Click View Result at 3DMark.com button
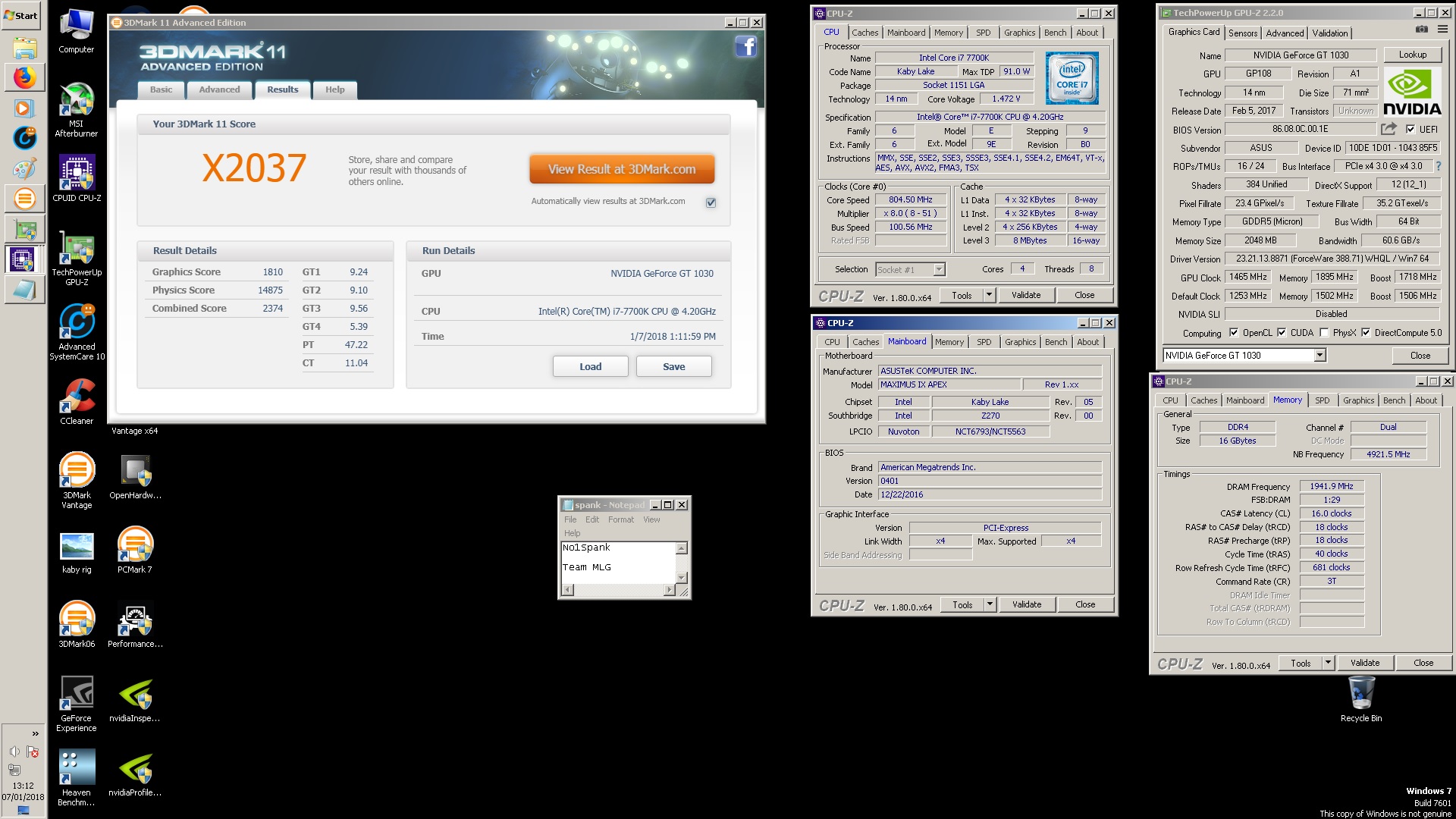Image resolution: width=1456 pixels, height=819 pixels. [622, 169]
